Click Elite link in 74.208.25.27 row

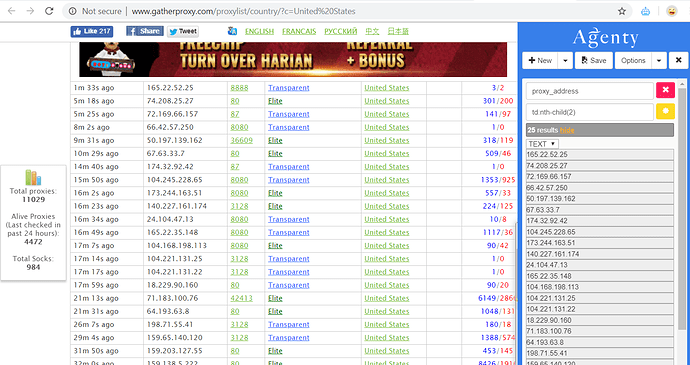tap(275, 101)
